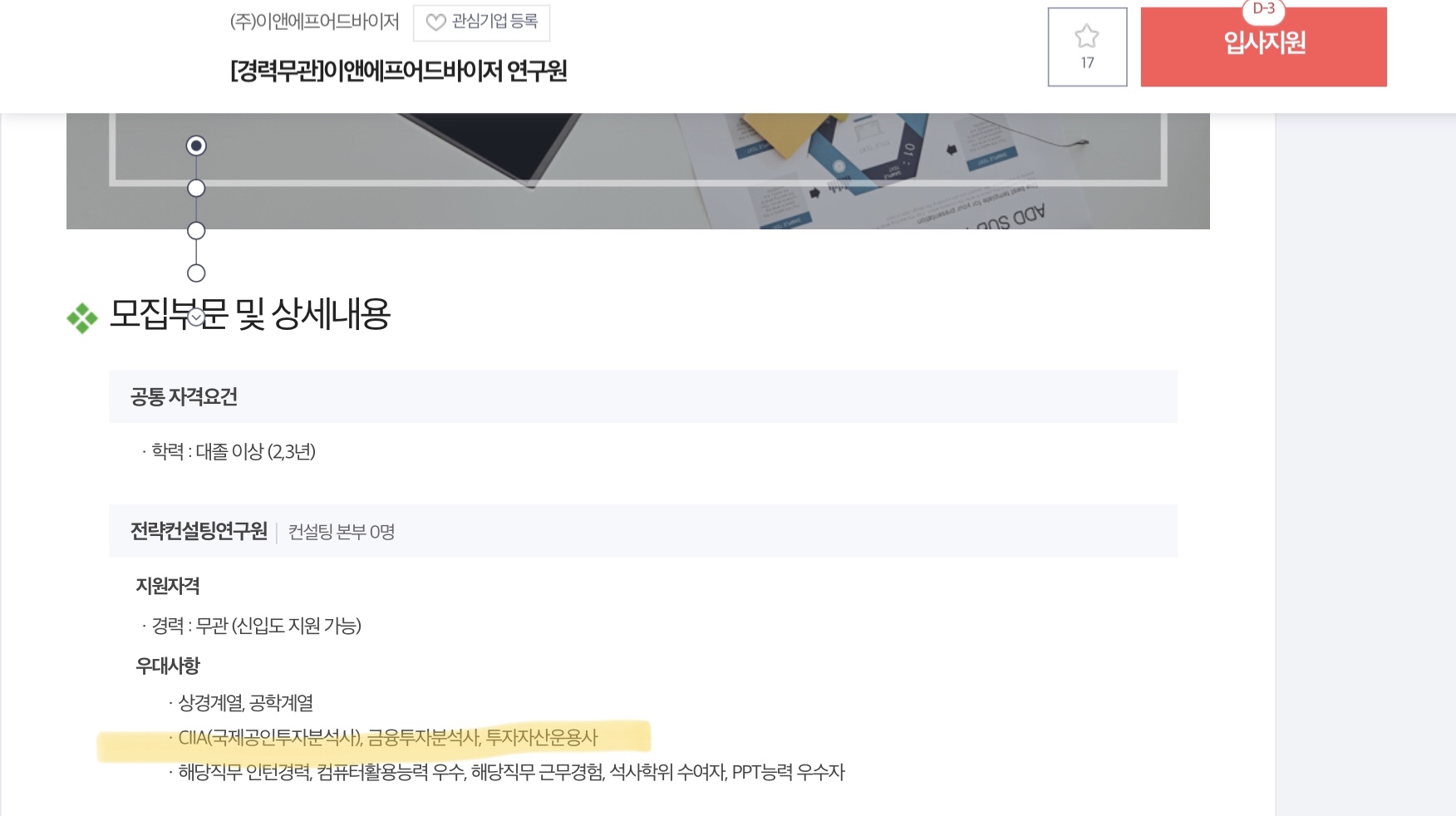Apply using the 입사지원 button

tap(1263, 47)
